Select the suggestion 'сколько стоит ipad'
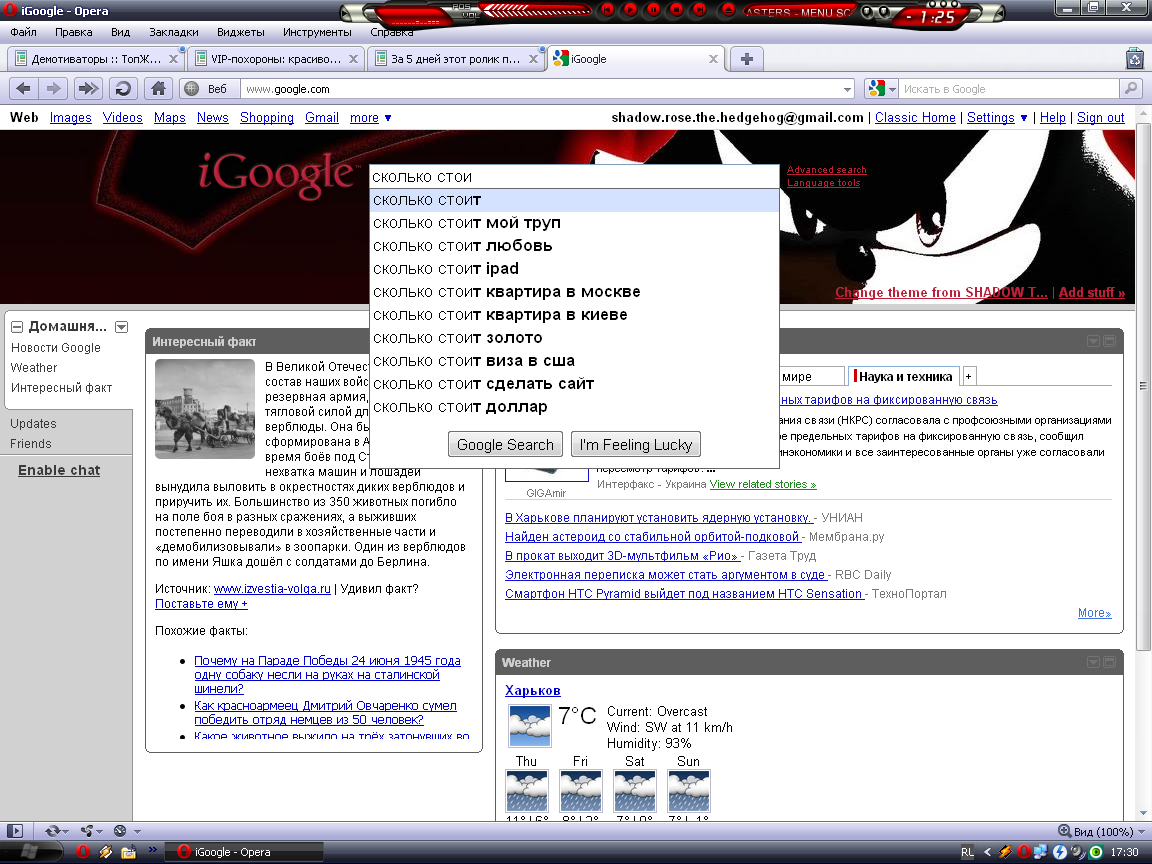The width and height of the screenshot is (1152, 864). coord(574,269)
